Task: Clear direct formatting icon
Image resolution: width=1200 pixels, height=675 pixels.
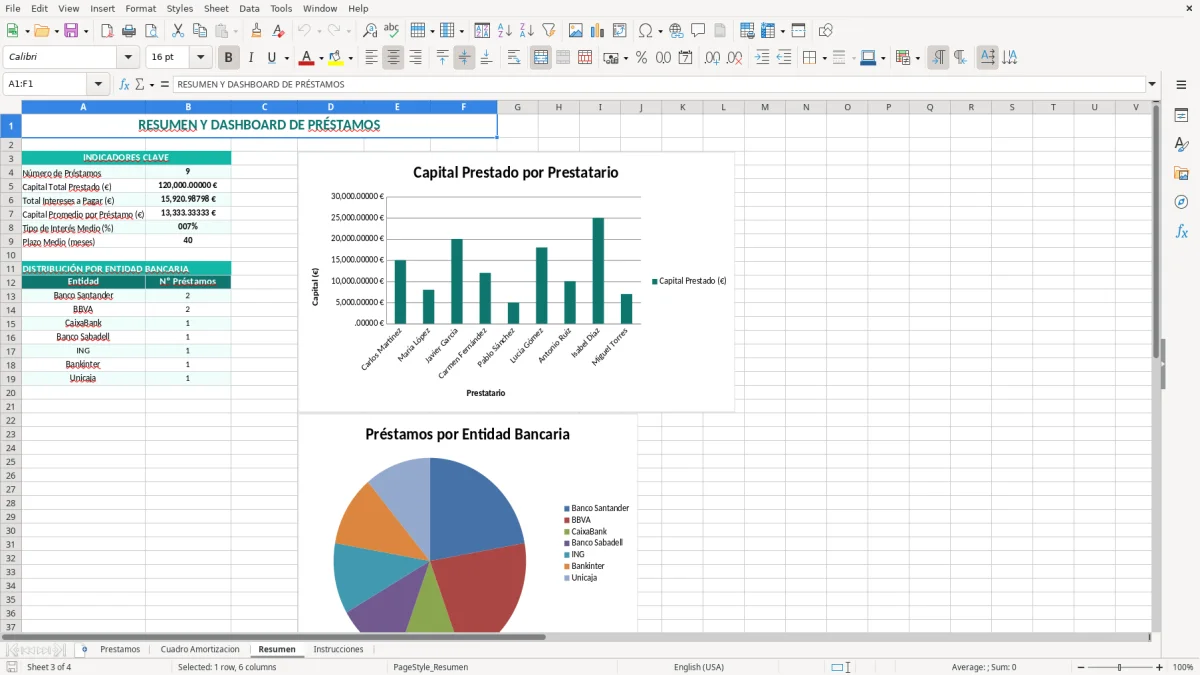Action: (x=279, y=31)
